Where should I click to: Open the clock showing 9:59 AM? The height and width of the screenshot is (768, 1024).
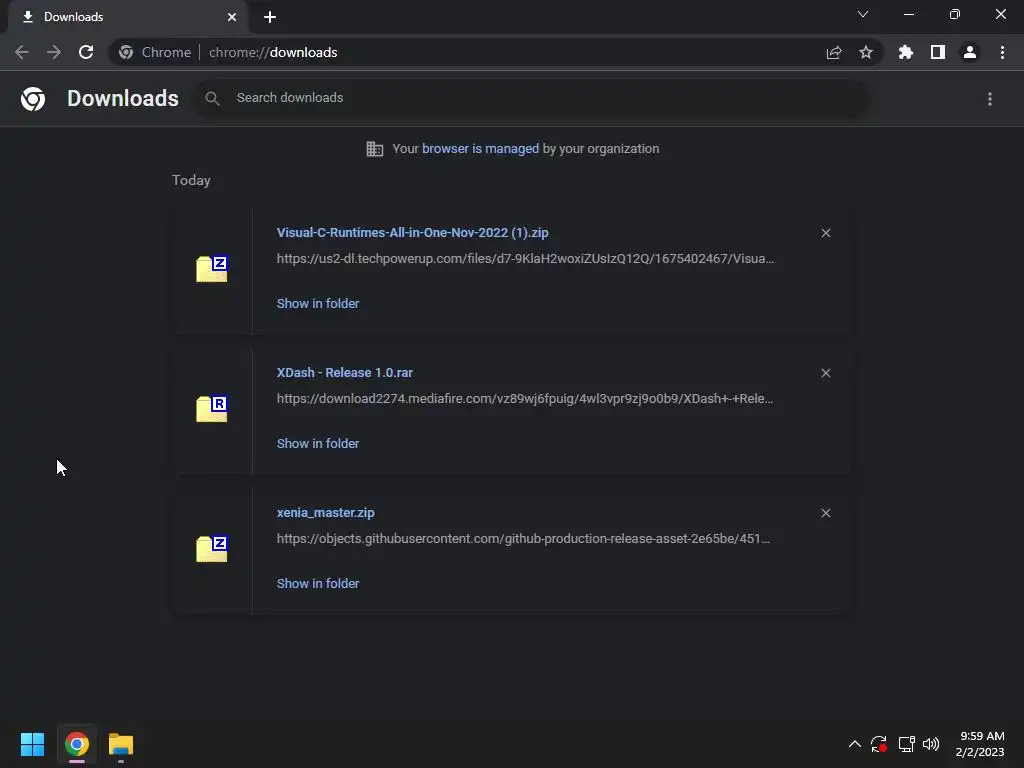tap(980, 744)
